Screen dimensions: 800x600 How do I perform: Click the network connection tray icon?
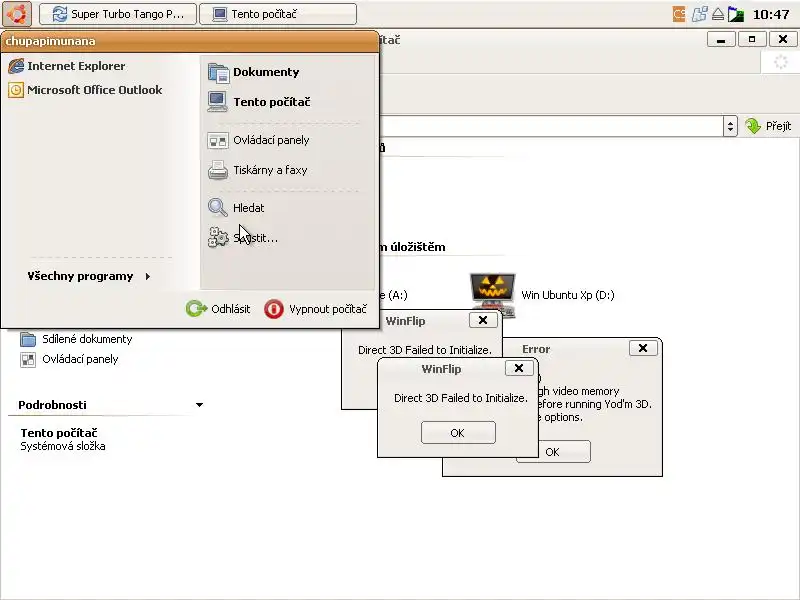pyautogui.click(x=699, y=14)
